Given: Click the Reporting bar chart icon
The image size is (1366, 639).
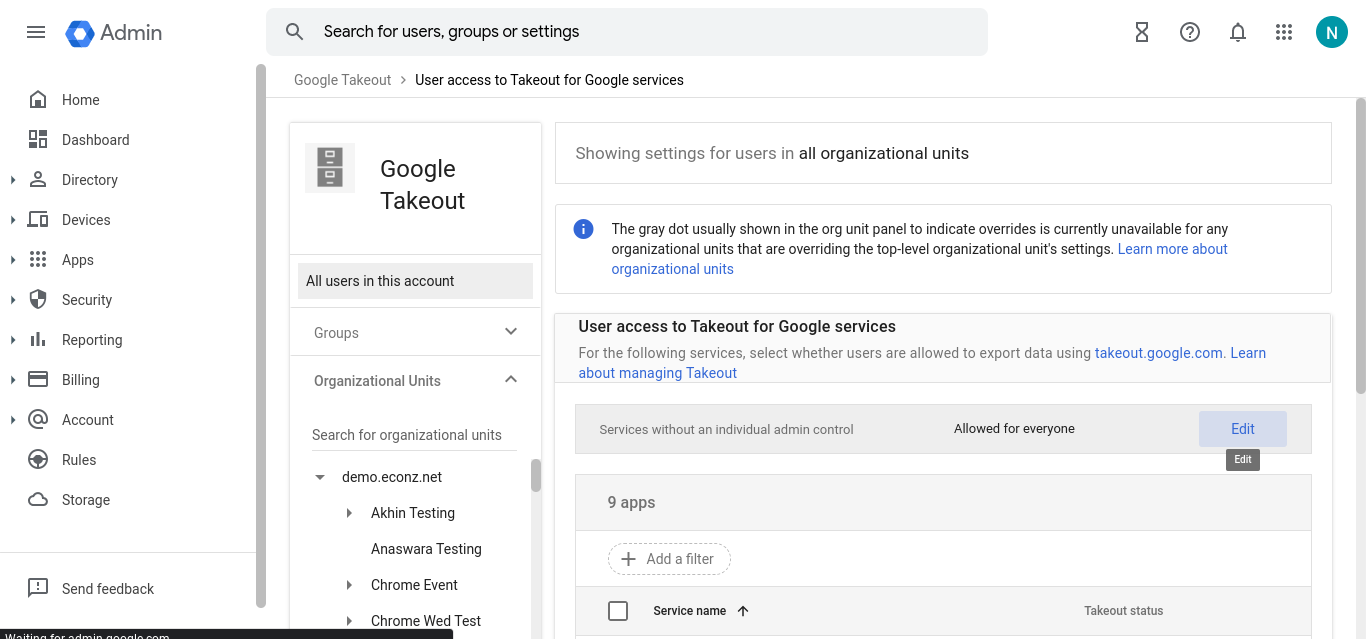Looking at the screenshot, I should [38, 340].
